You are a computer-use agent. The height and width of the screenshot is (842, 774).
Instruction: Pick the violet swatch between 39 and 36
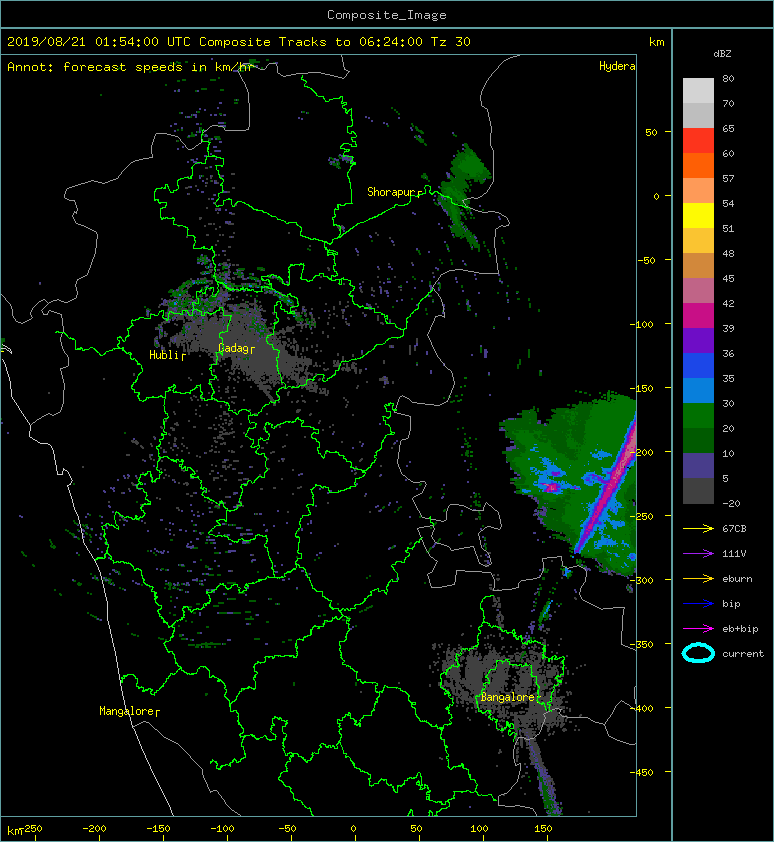tap(698, 340)
